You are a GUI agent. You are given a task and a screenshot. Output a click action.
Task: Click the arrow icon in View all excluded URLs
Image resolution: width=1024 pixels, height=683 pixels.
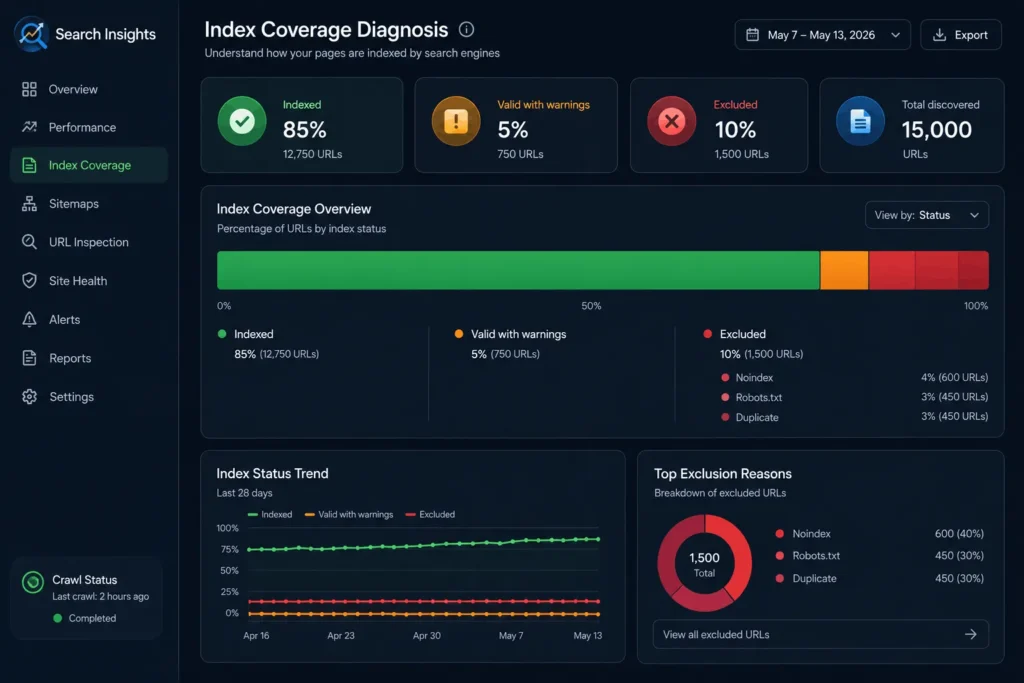pos(971,634)
